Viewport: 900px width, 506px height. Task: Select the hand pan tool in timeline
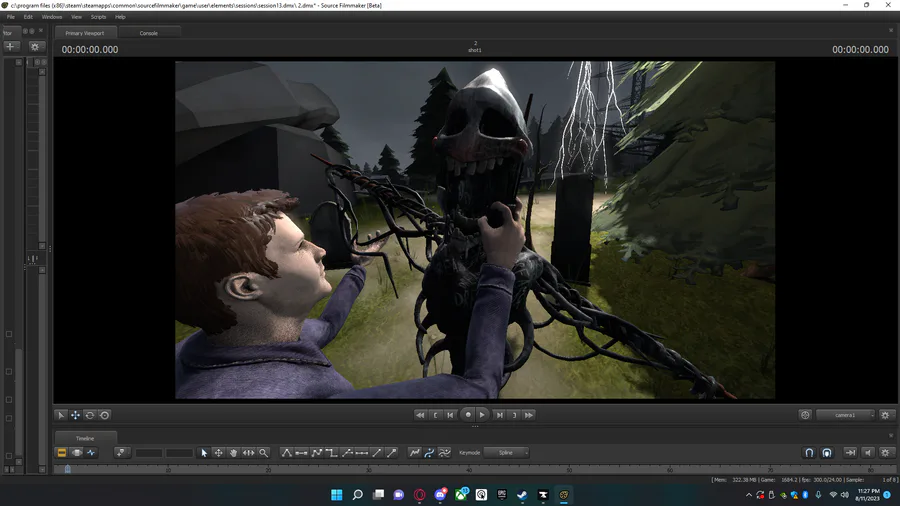point(234,453)
